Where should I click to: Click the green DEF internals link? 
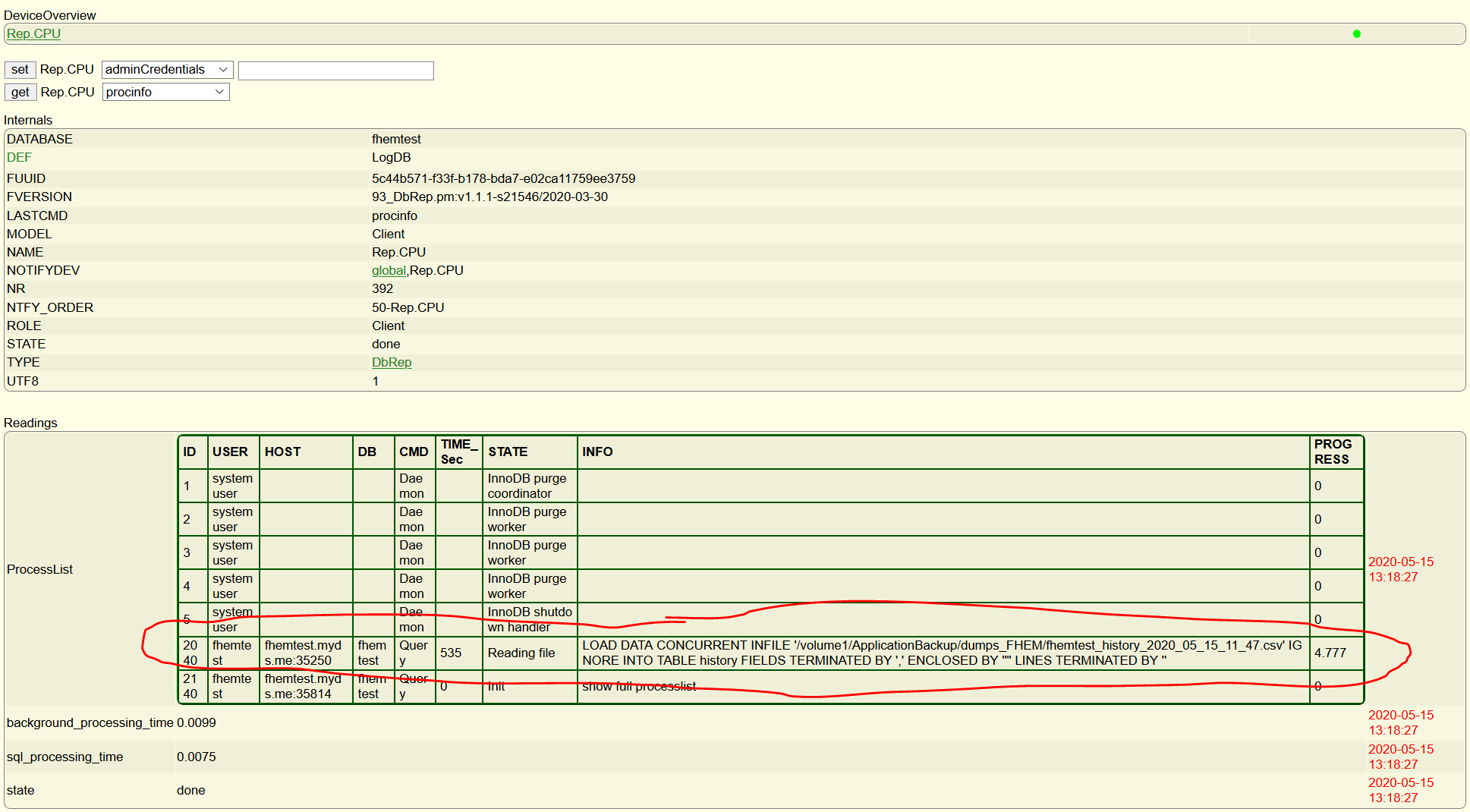point(19,158)
